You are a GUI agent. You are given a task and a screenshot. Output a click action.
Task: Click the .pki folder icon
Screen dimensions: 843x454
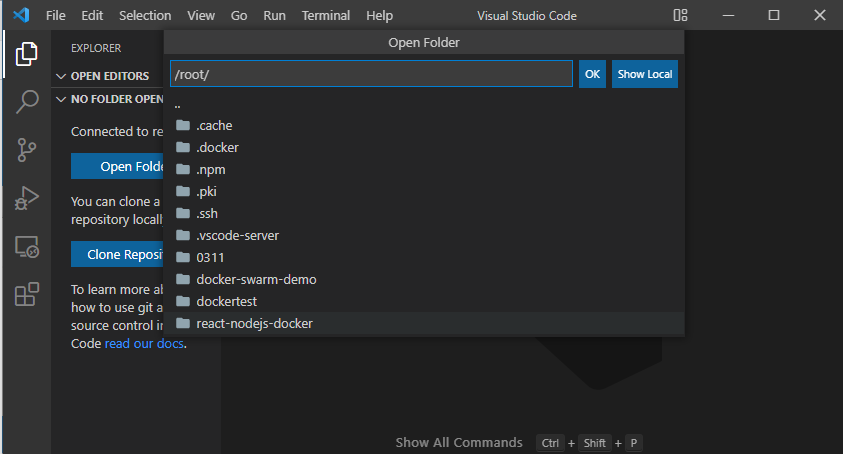coord(183,191)
